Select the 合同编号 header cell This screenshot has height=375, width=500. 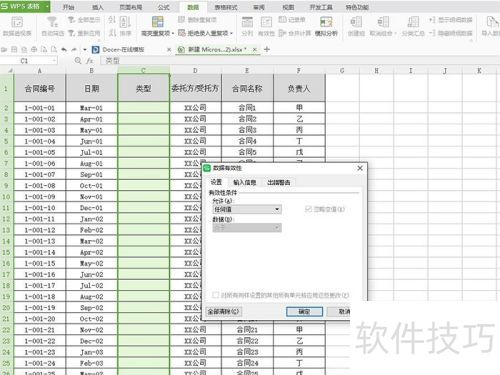40,88
